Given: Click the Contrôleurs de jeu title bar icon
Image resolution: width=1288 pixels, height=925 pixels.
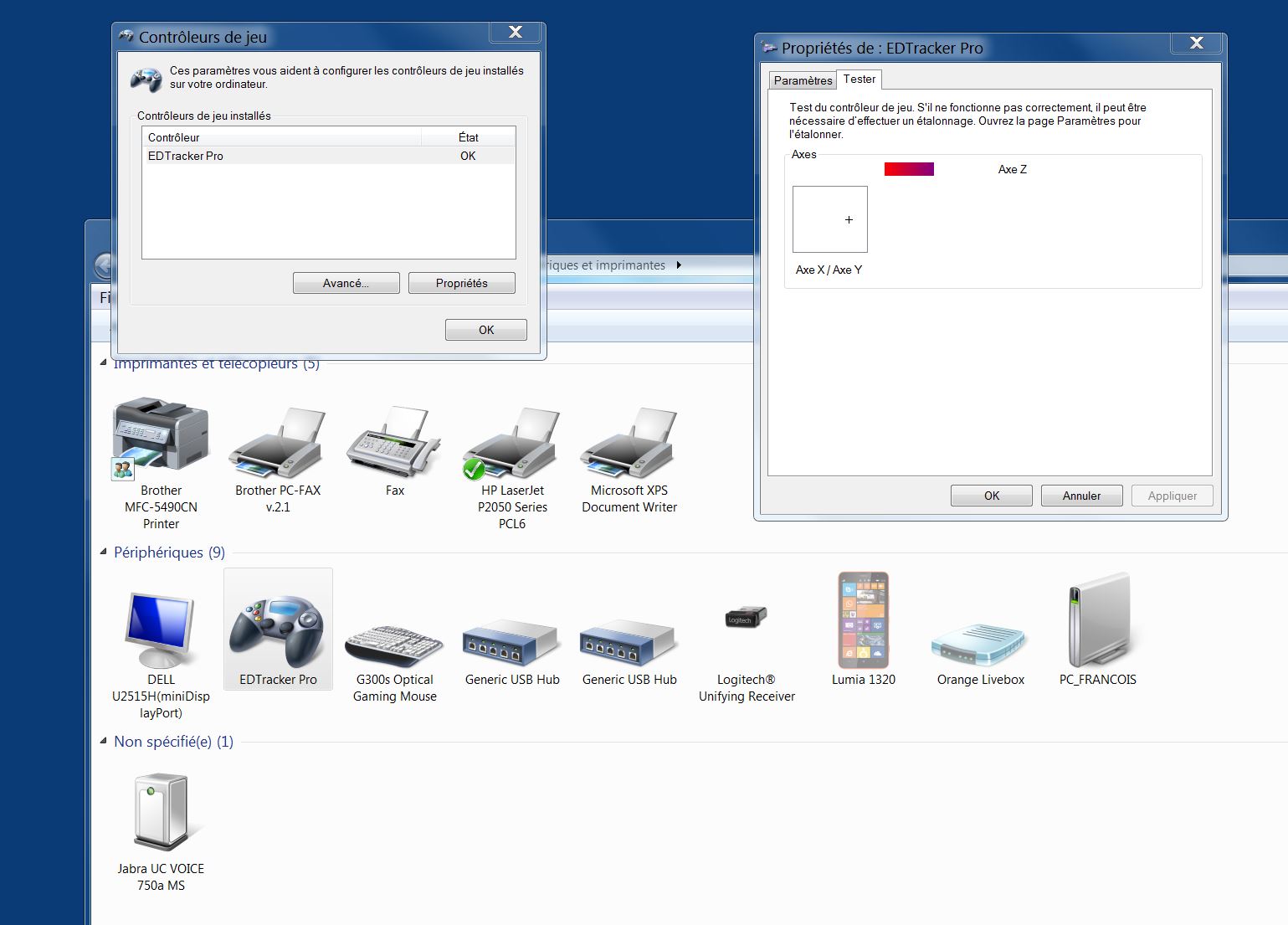Looking at the screenshot, I should 126,36.
